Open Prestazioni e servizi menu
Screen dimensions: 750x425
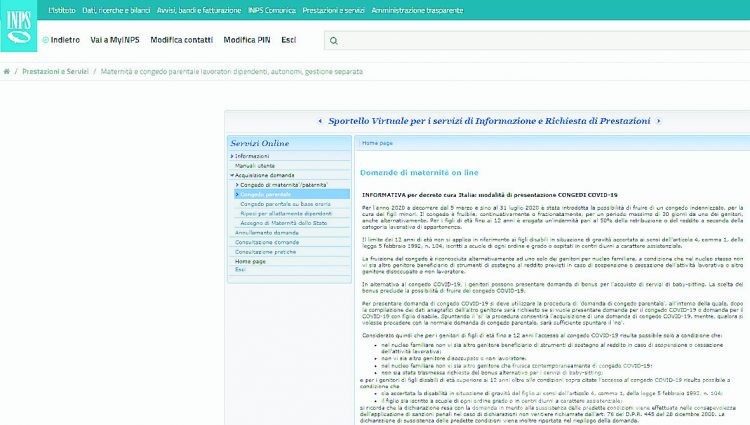[333, 10]
